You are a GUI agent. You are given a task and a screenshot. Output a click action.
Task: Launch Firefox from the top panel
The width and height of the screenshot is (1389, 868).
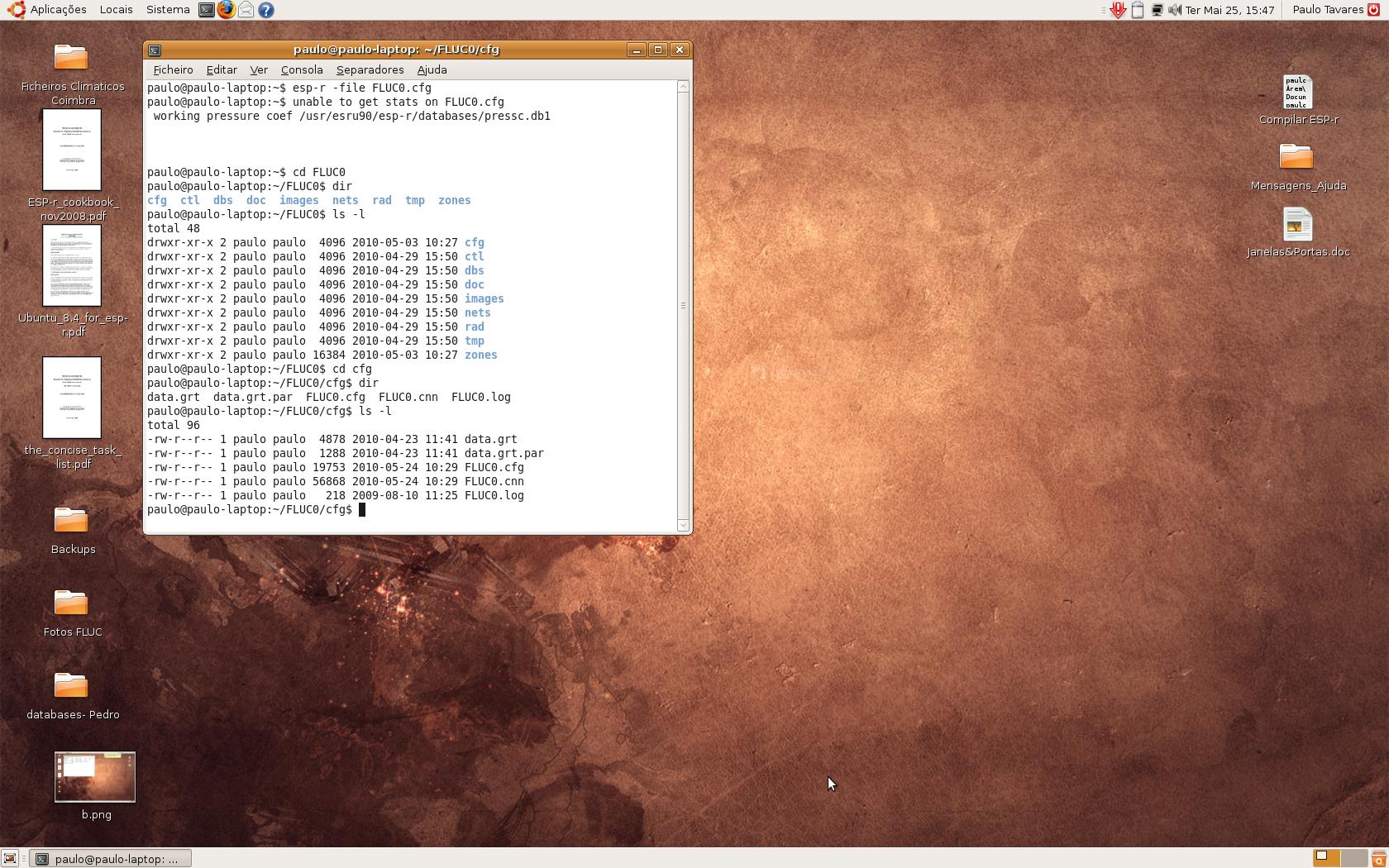tap(226, 10)
